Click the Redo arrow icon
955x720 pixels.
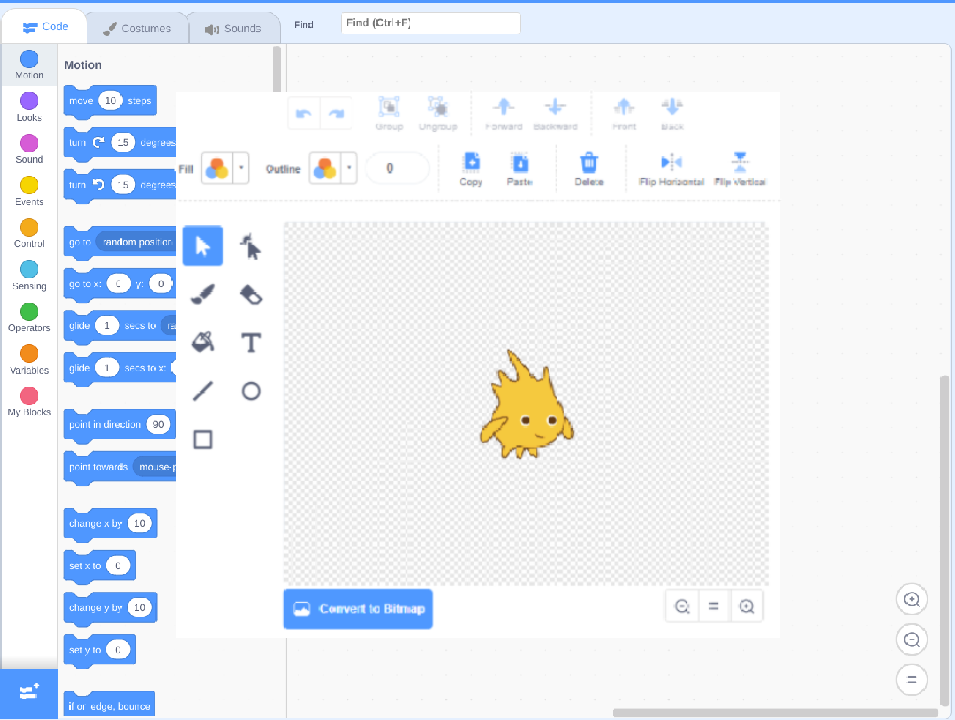[x=336, y=113]
